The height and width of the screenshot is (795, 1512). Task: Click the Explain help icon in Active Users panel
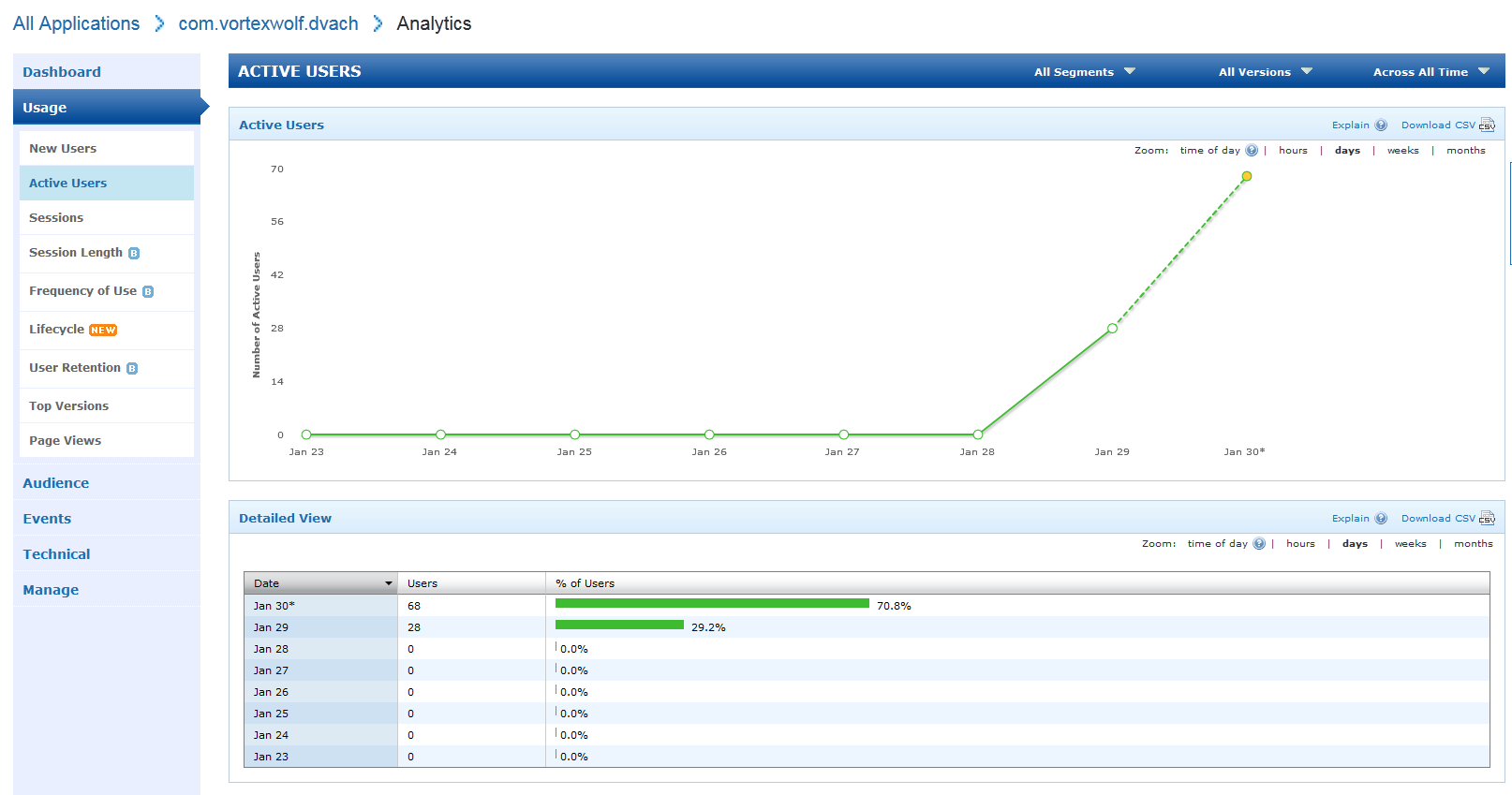[1381, 125]
